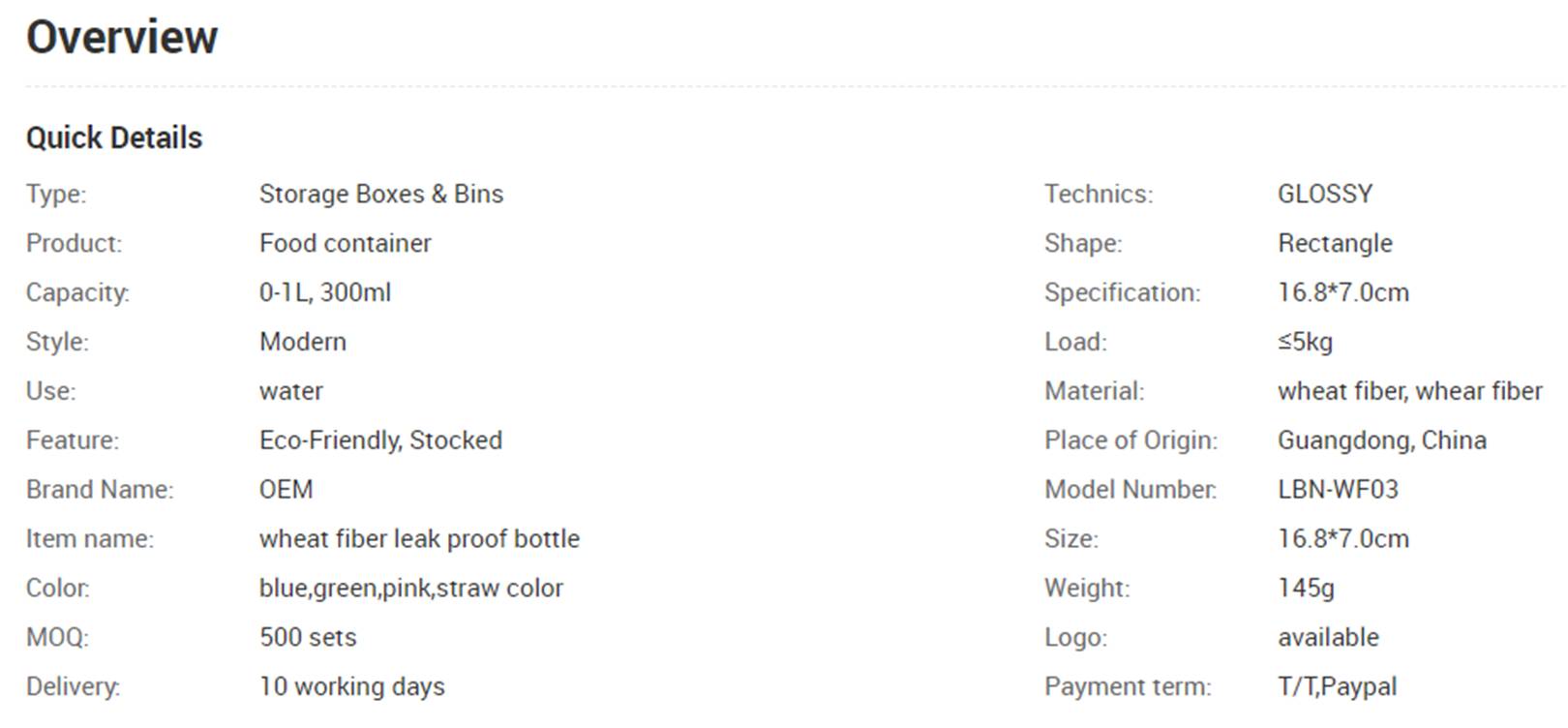Select the Quick Details subheading
Image resolution: width=1568 pixels, height=728 pixels.
coord(114,137)
